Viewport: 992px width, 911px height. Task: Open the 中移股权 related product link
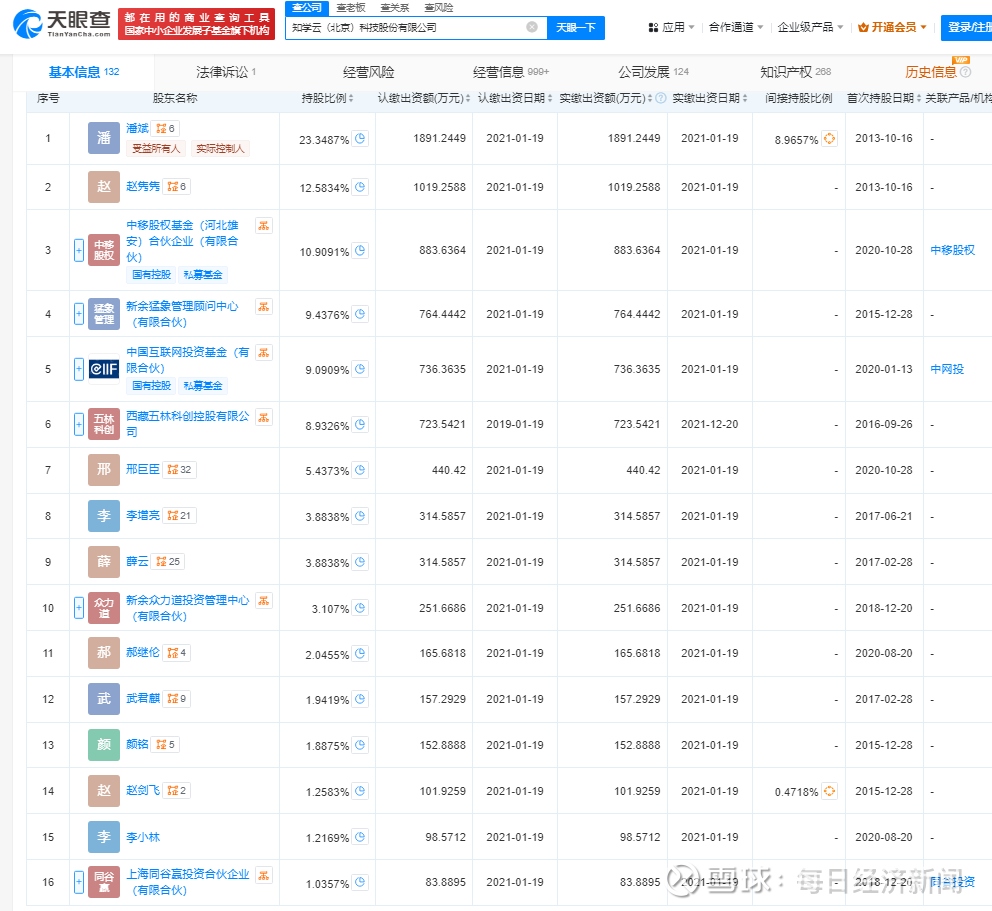[952, 251]
